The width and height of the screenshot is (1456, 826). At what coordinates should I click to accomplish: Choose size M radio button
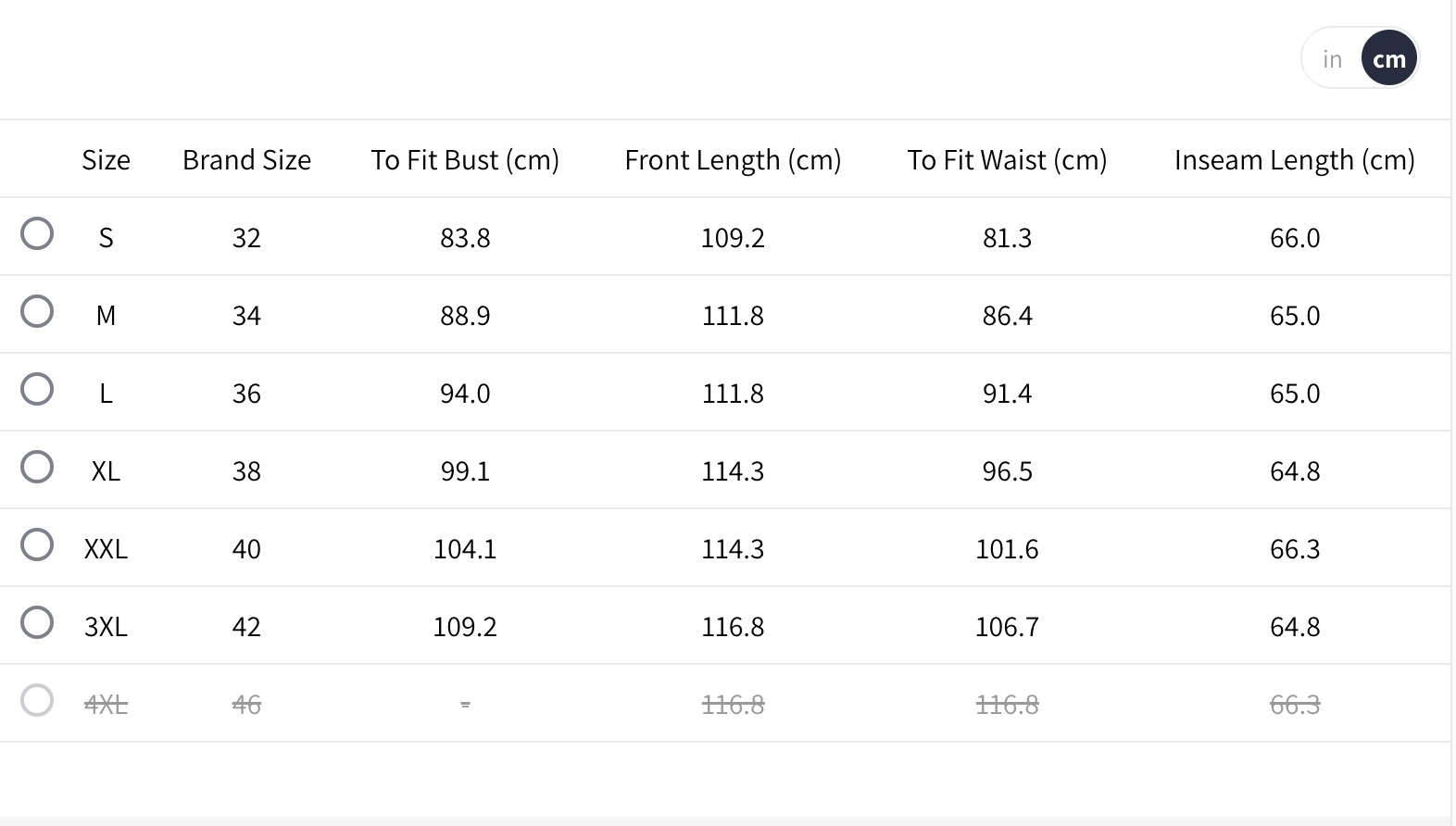click(x=37, y=311)
